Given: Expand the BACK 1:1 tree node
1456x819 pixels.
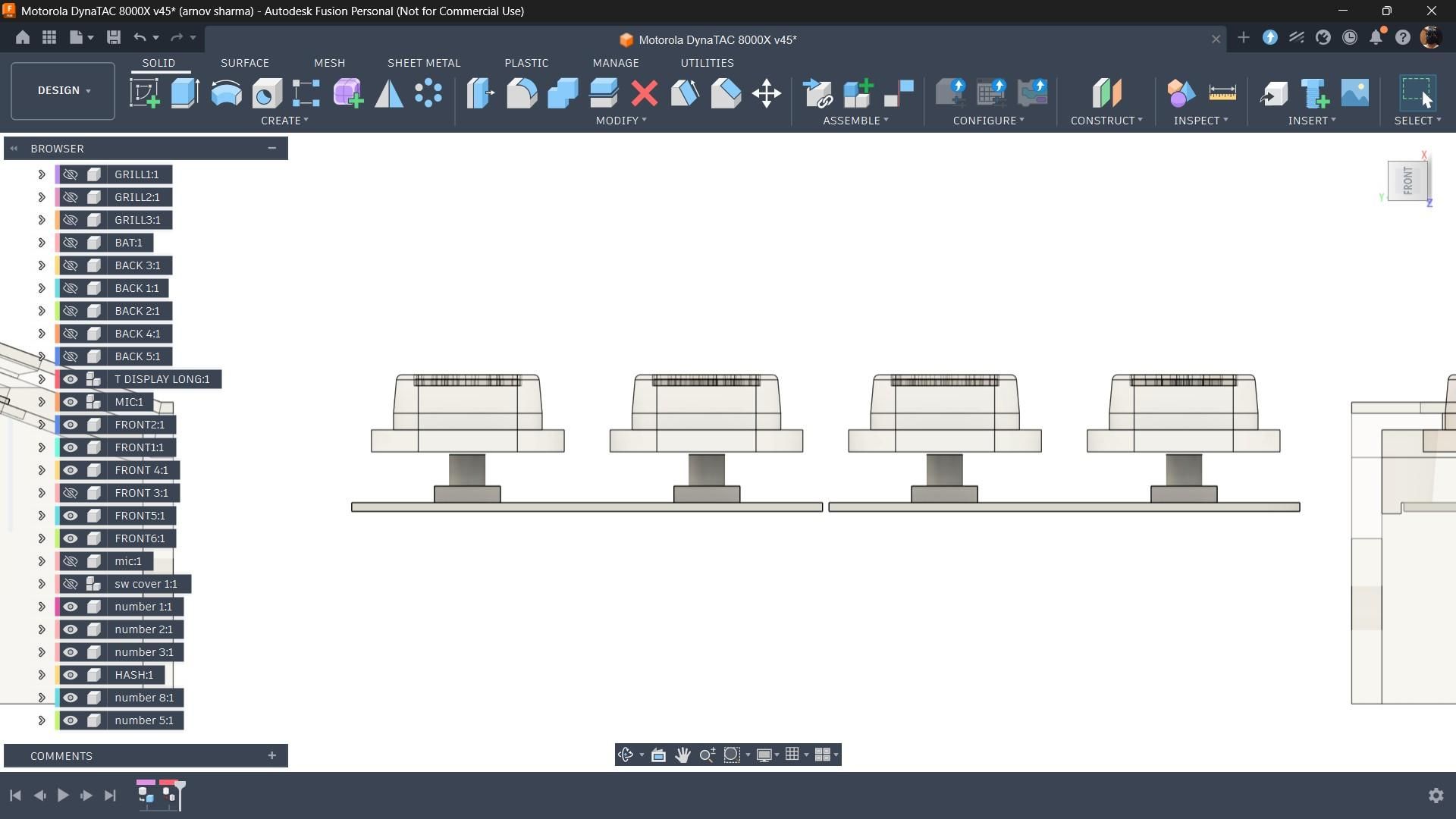Looking at the screenshot, I should [42, 288].
